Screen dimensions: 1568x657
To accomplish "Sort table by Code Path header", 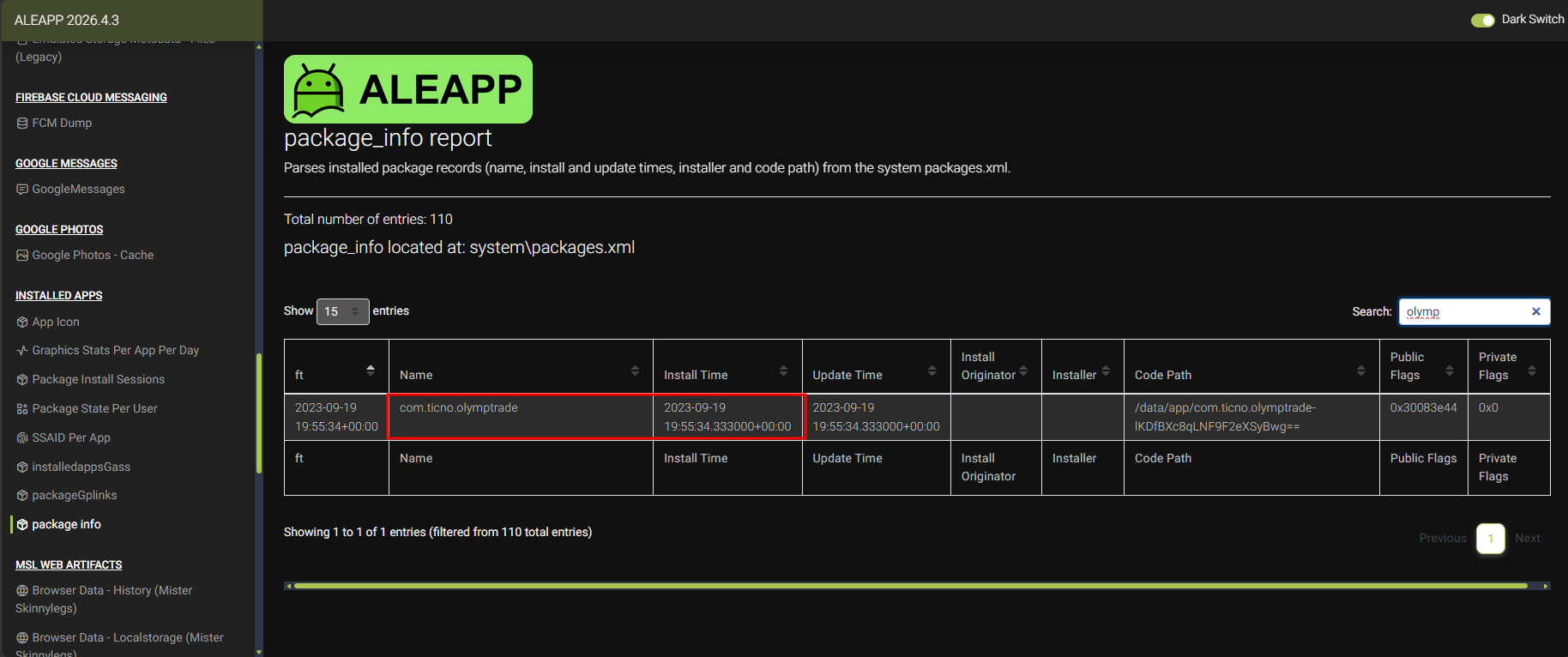I will 1251,366.
